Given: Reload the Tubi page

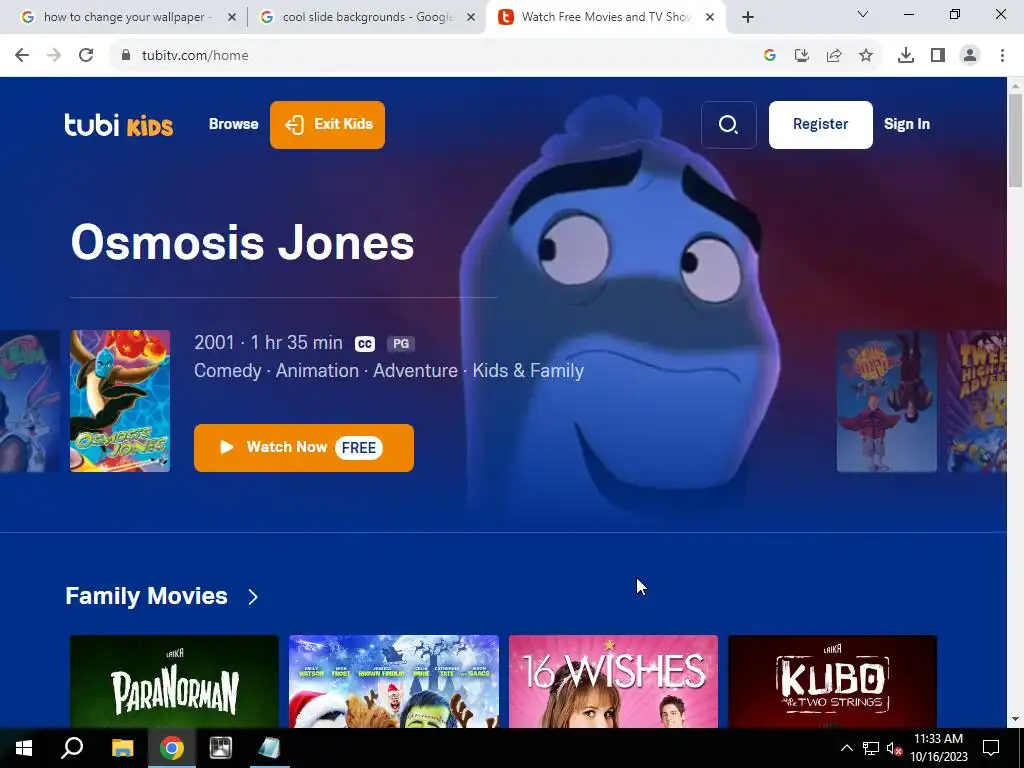Looking at the screenshot, I should click(x=86, y=56).
